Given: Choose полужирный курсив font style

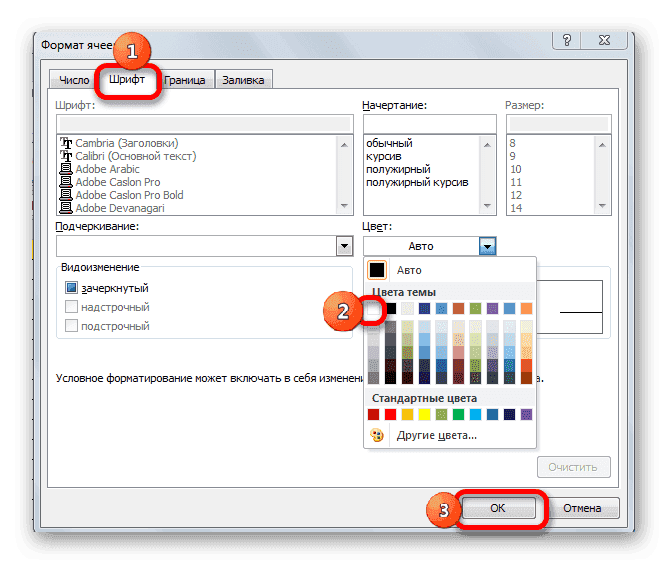Looking at the screenshot, I should 417,182.
